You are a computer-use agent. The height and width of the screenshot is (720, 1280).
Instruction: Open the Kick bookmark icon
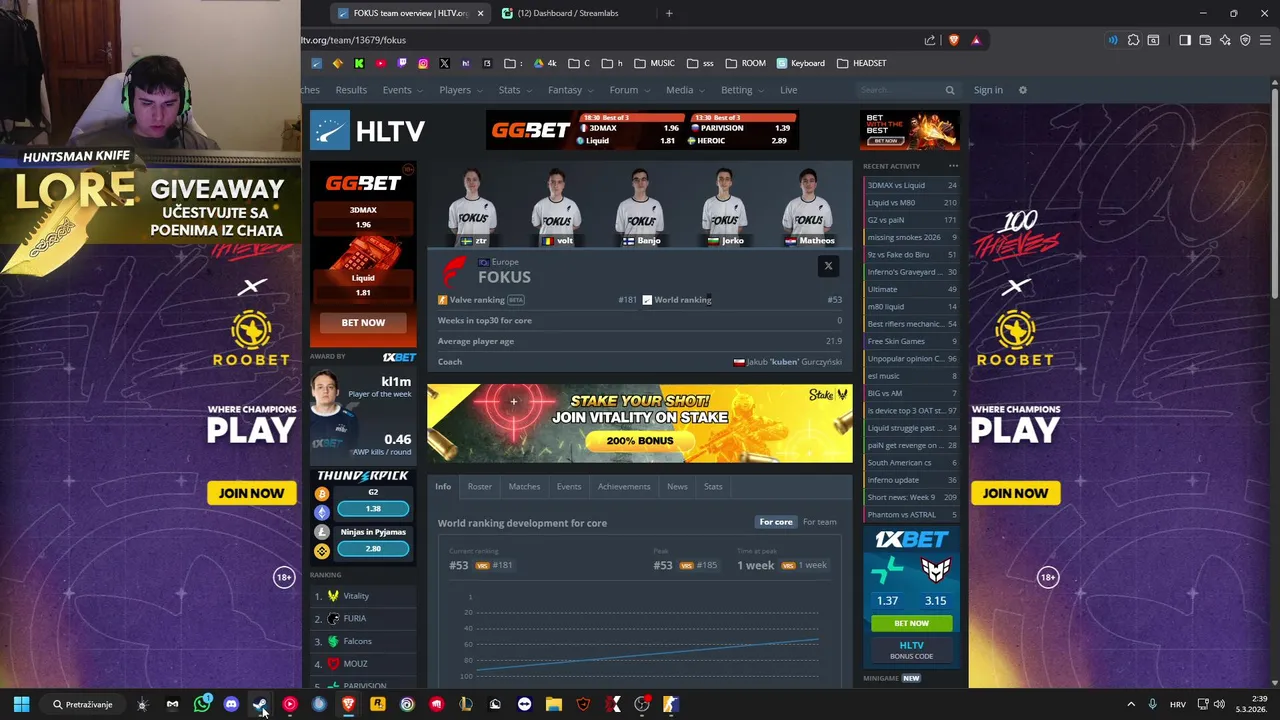pyautogui.click(x=359, y=63)
